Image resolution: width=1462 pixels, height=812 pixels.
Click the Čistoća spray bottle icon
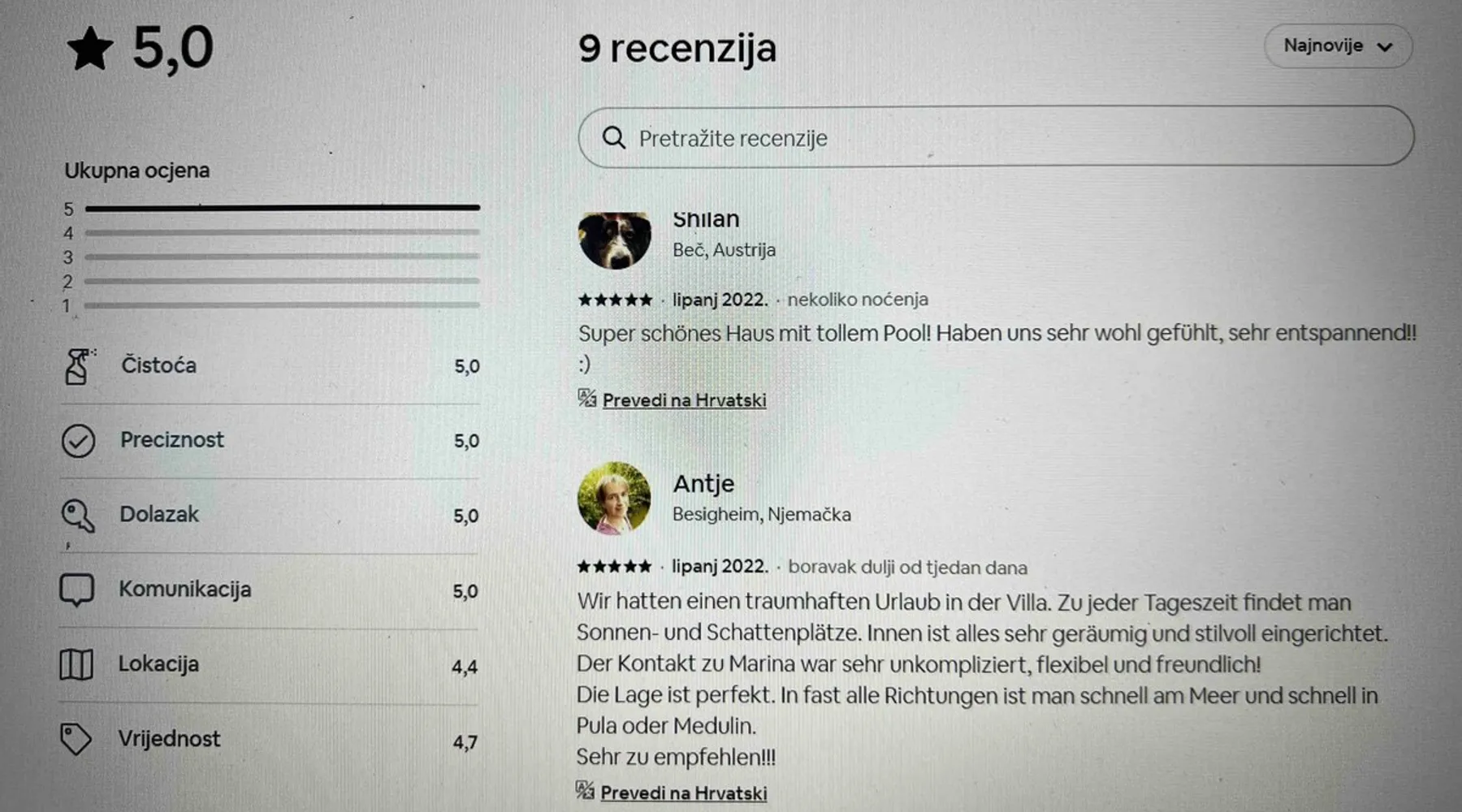(x=79, y=366)
